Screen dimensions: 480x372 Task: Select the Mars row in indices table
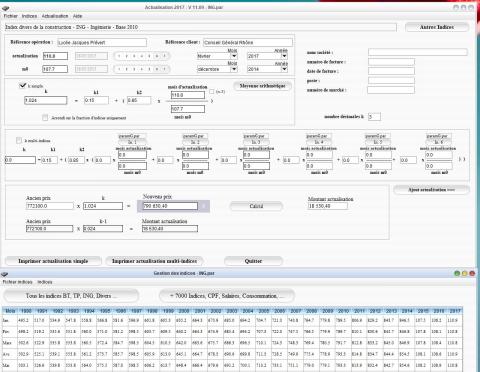(232, 342)
